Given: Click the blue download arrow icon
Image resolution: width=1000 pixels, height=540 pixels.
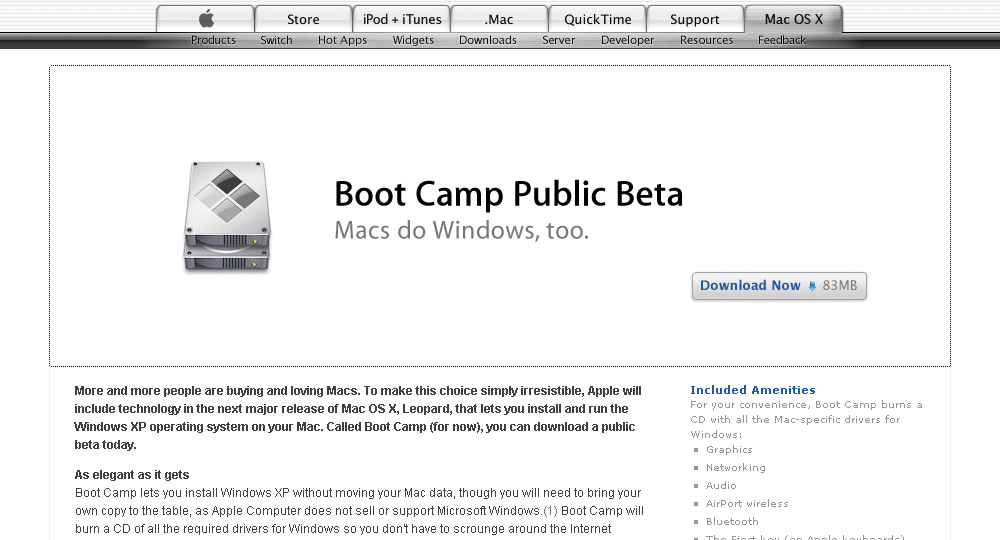Looking at the screenshot, I should tap(812, 286).
